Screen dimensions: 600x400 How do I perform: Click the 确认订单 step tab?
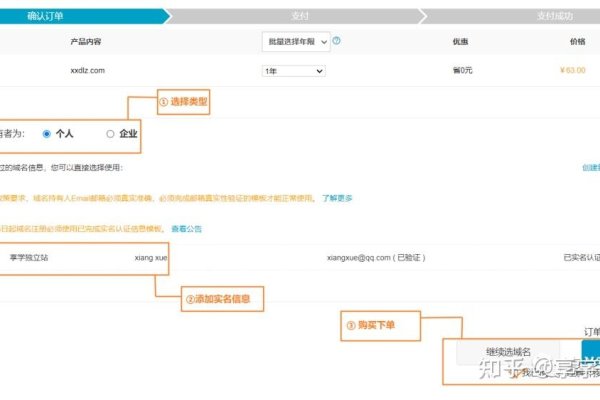click(84, 16)
